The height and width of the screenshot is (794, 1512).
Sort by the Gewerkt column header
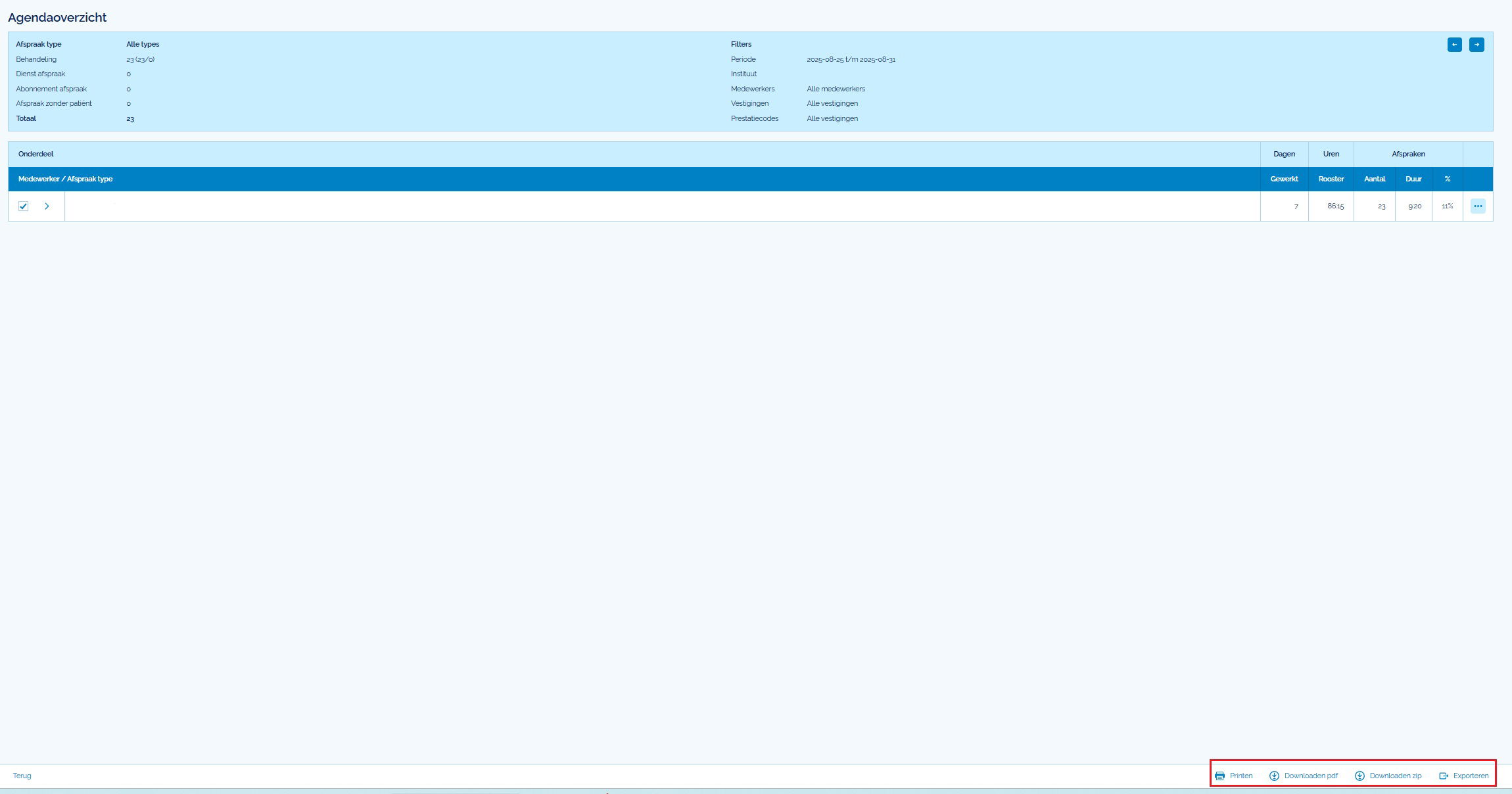click(1284, 179)
